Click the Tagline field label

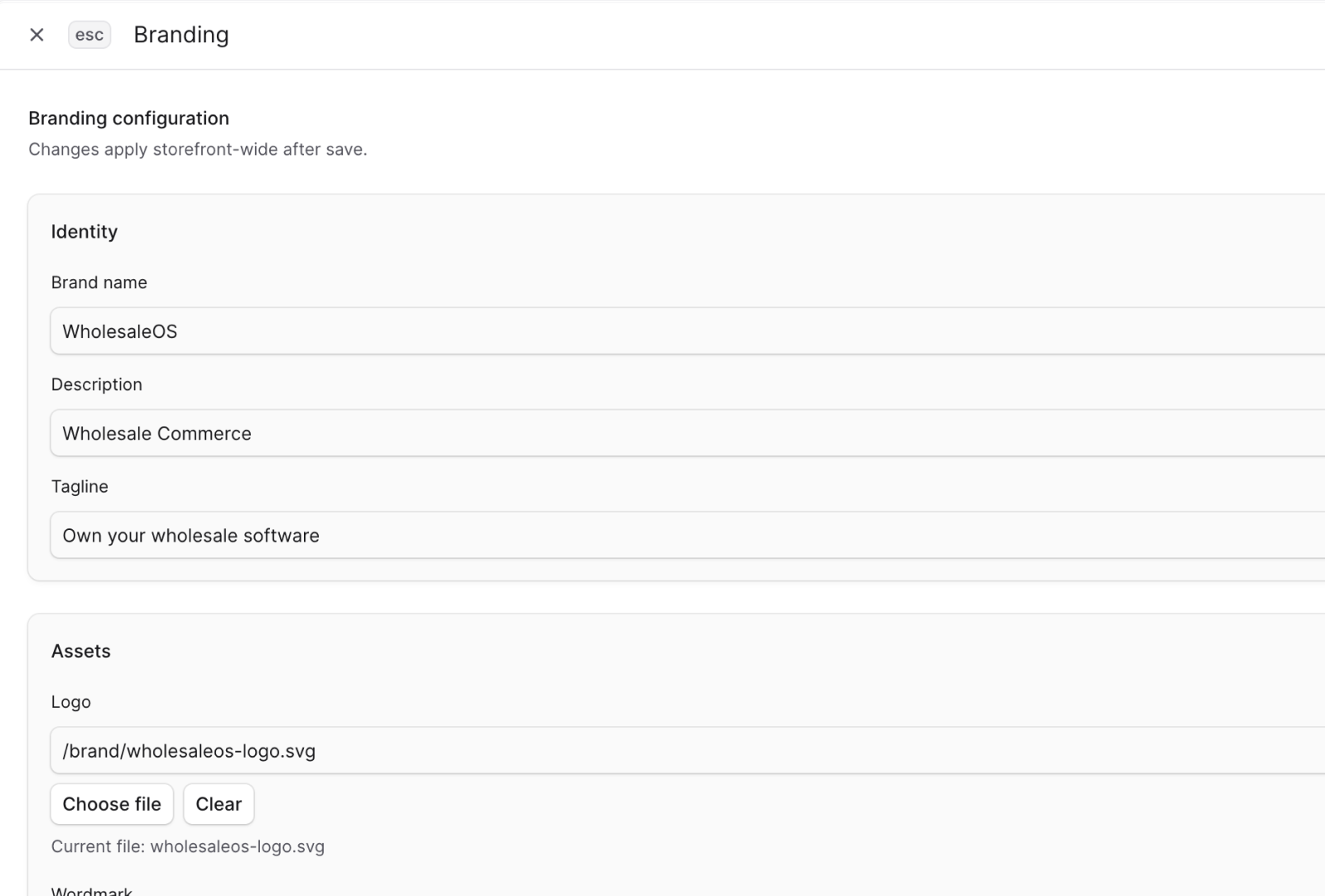pyautogui.click(x=79, y=486)
